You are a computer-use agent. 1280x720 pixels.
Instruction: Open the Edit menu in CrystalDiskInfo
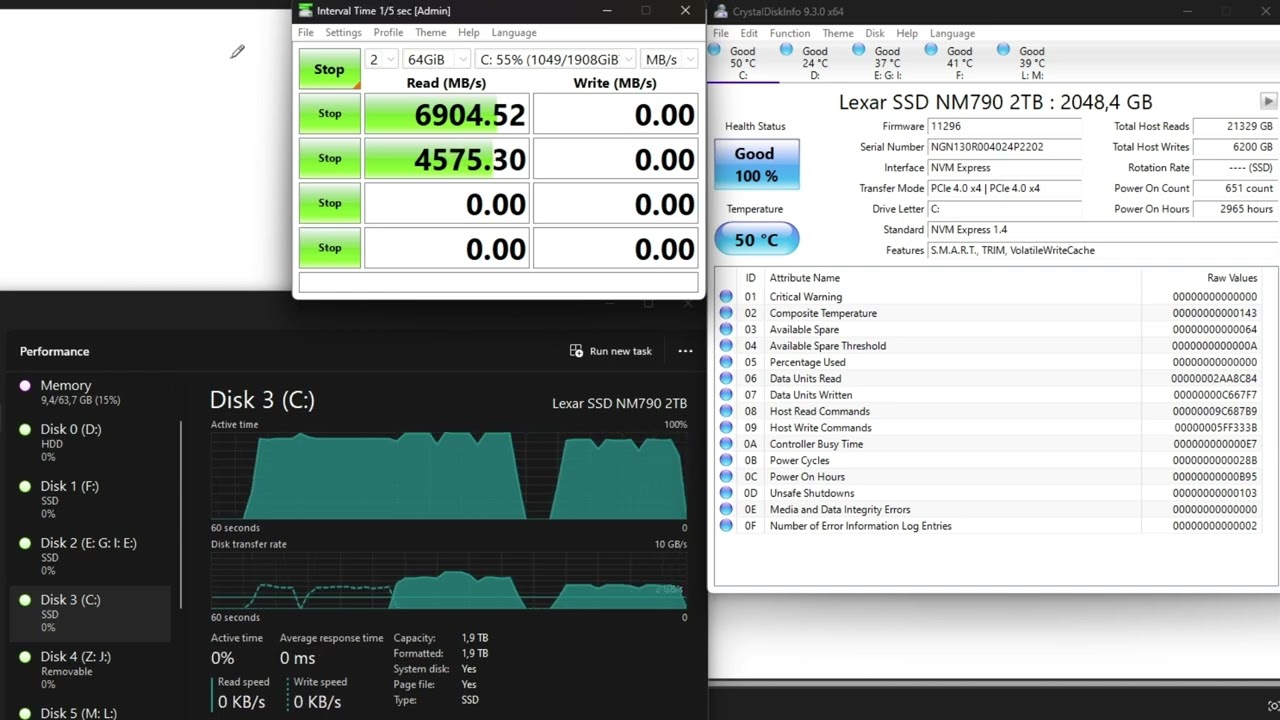tap(749, 33)
